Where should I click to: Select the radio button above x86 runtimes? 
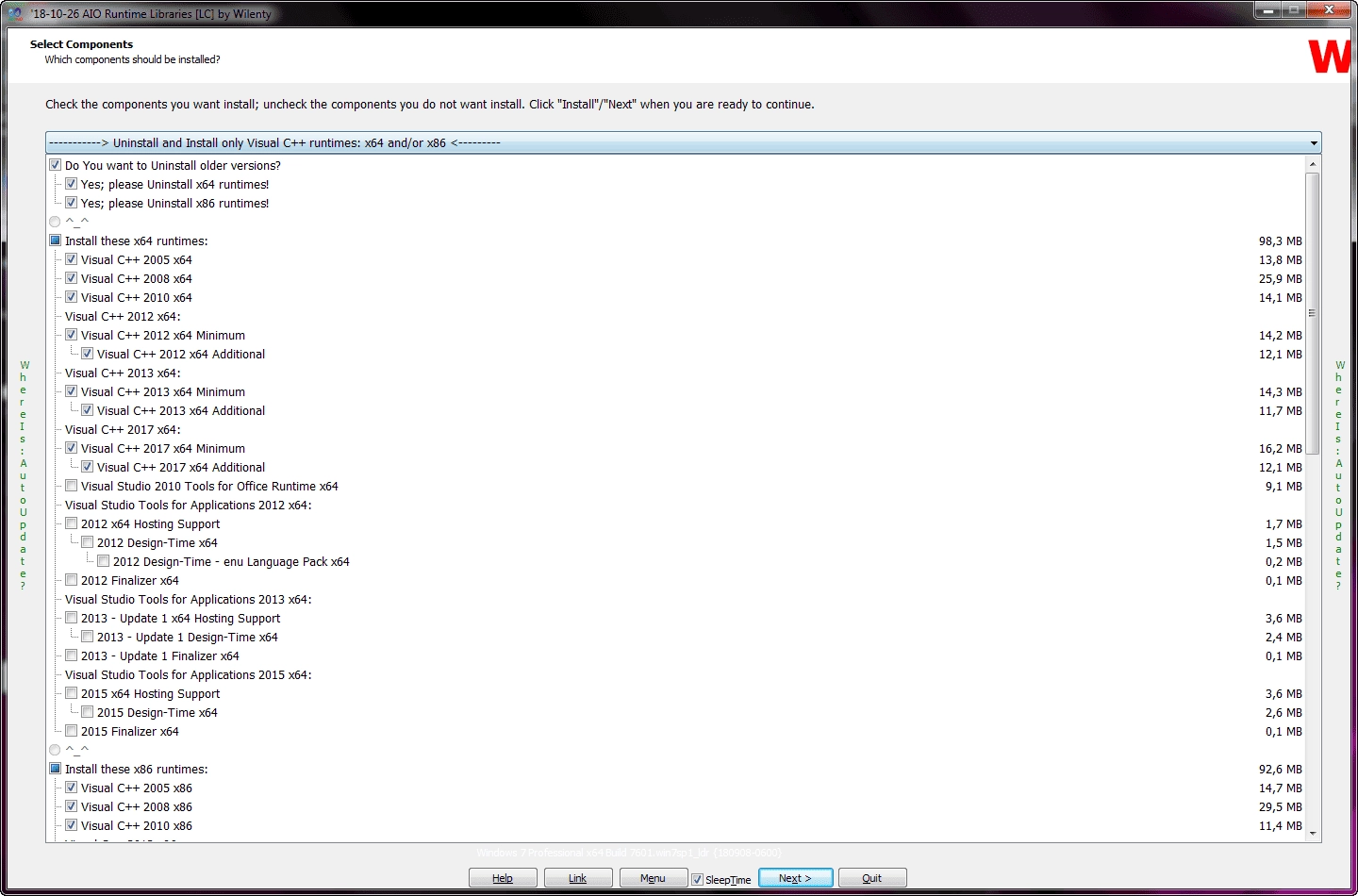(55, 750)
